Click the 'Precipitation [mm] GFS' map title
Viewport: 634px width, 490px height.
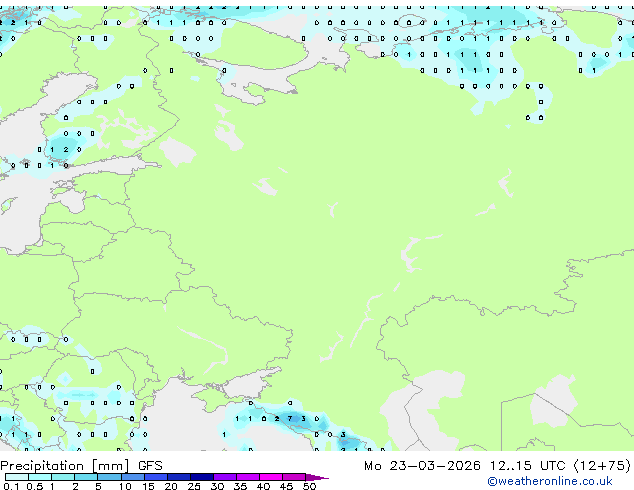[81, 466]
